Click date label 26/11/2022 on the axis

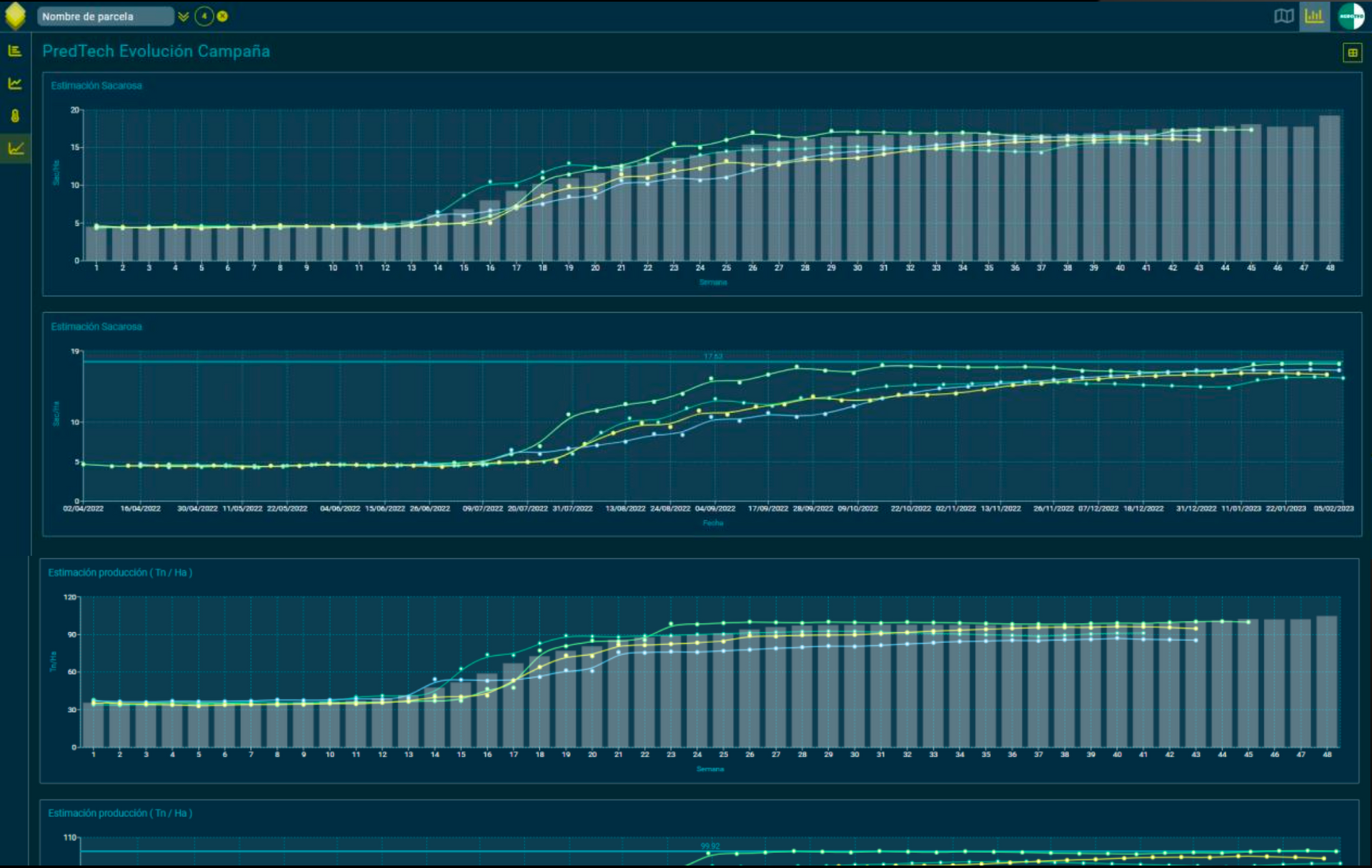pos(1054,509)
